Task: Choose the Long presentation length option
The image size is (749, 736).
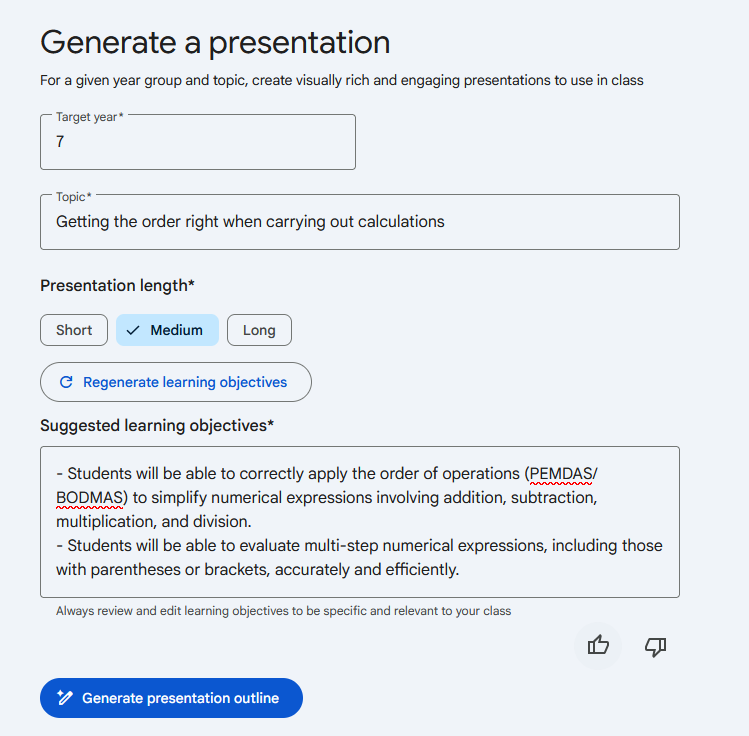Action: [x=259, y=330]
